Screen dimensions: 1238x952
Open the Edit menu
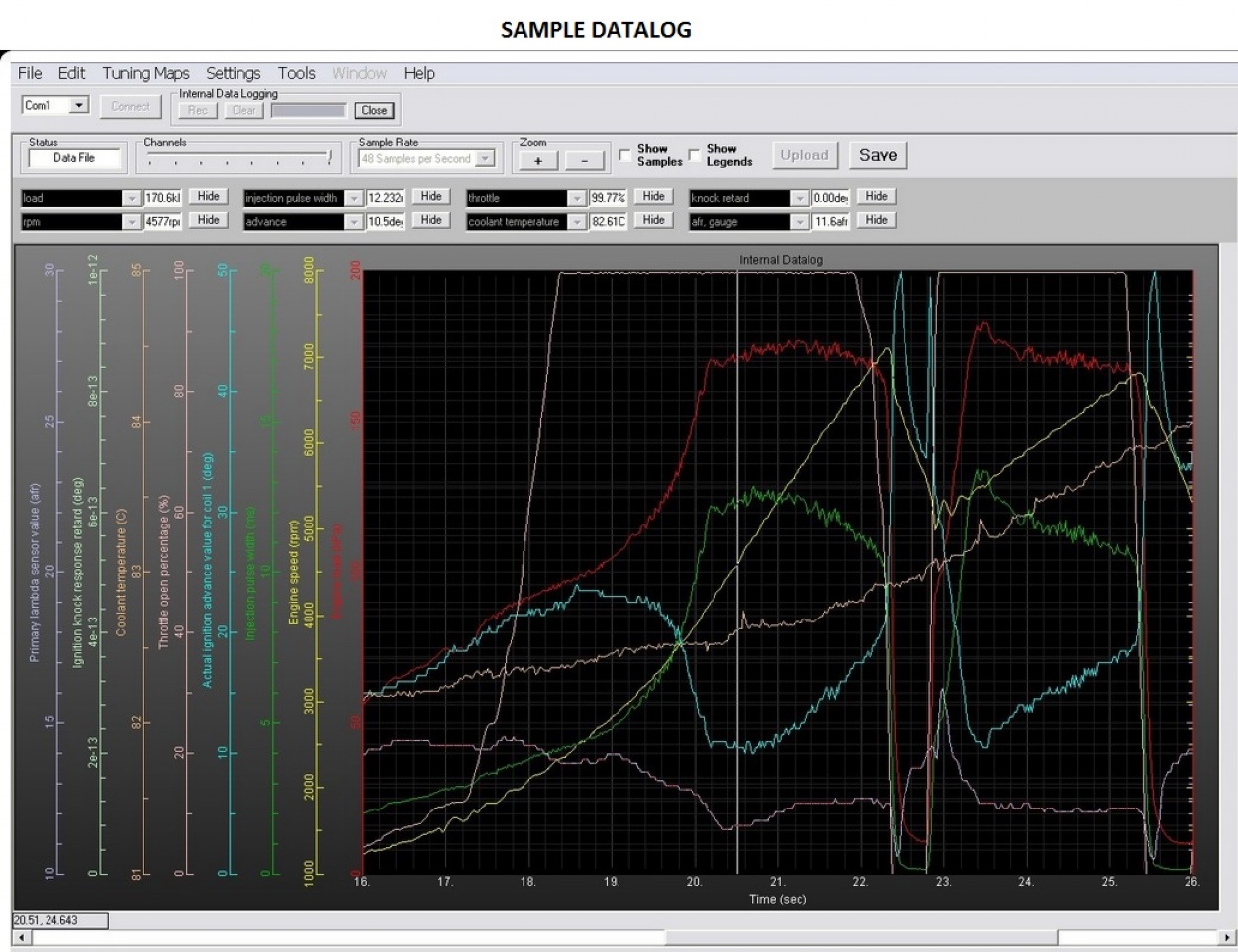(x=71, y=73)
